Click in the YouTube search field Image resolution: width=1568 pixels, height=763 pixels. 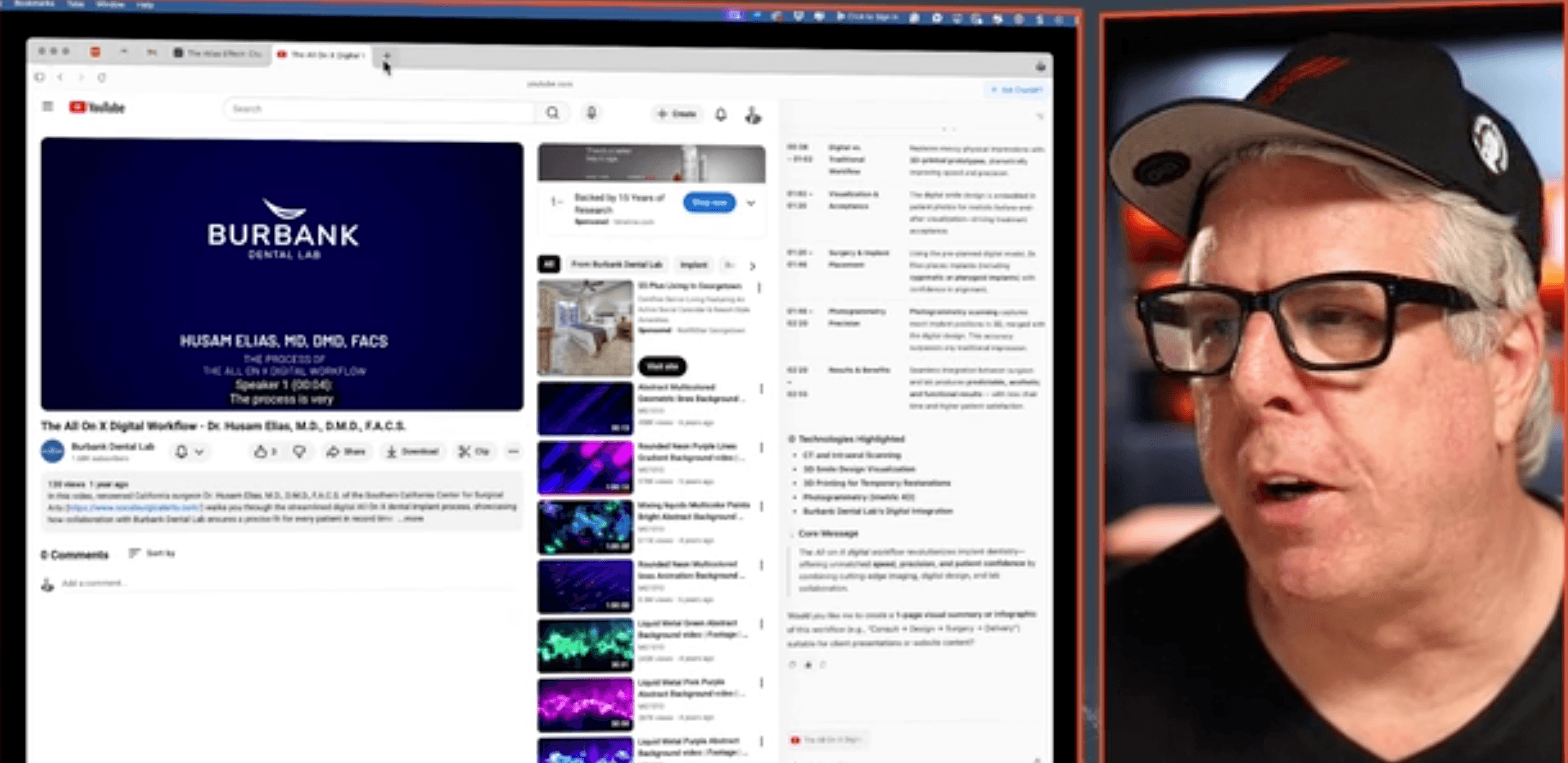click(x=377, y=110)
